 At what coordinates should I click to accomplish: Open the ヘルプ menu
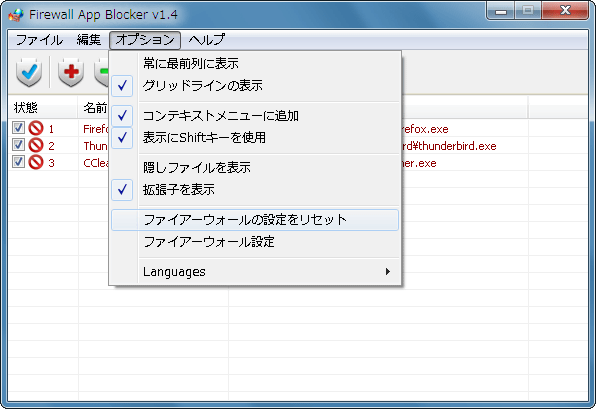(x=206, y=40)
